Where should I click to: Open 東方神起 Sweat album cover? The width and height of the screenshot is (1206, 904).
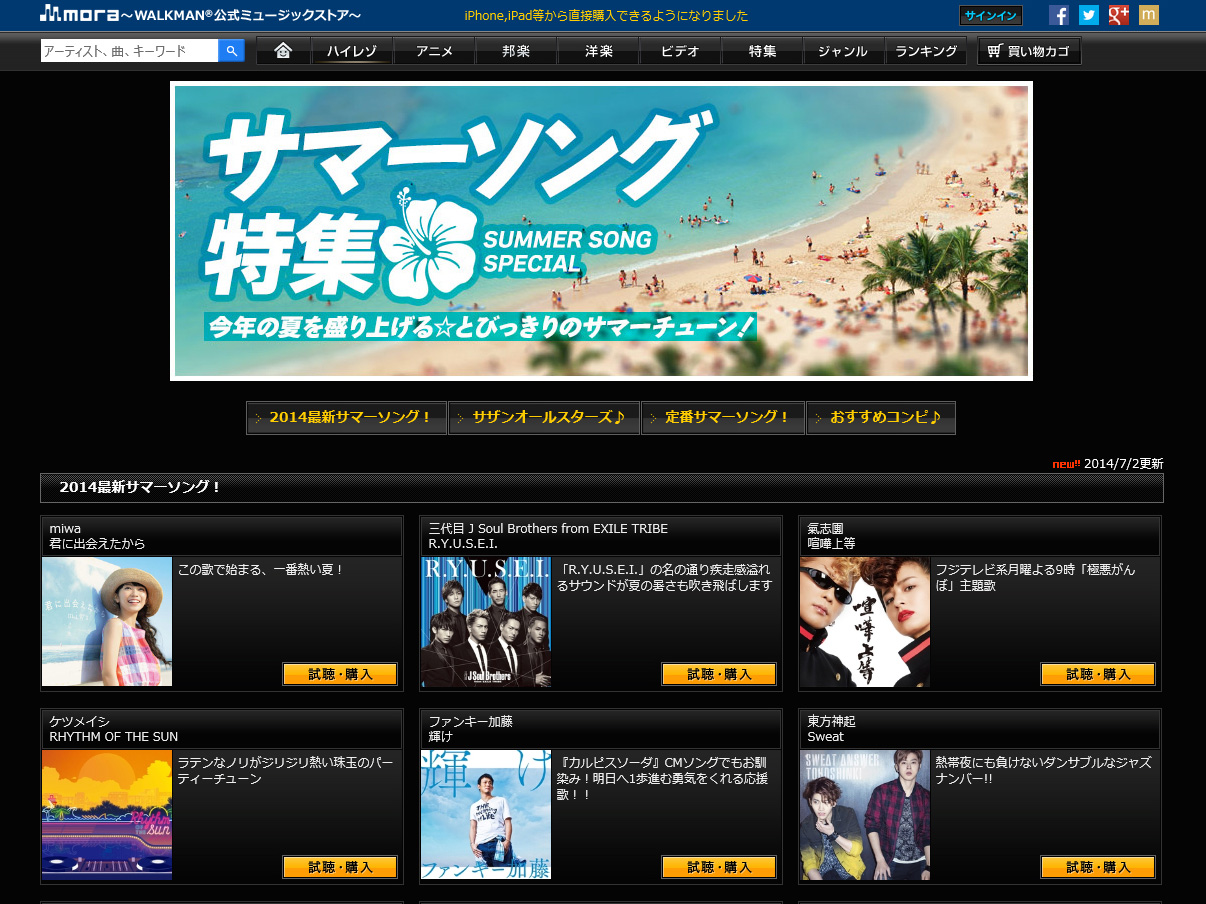tap(865, 814)
